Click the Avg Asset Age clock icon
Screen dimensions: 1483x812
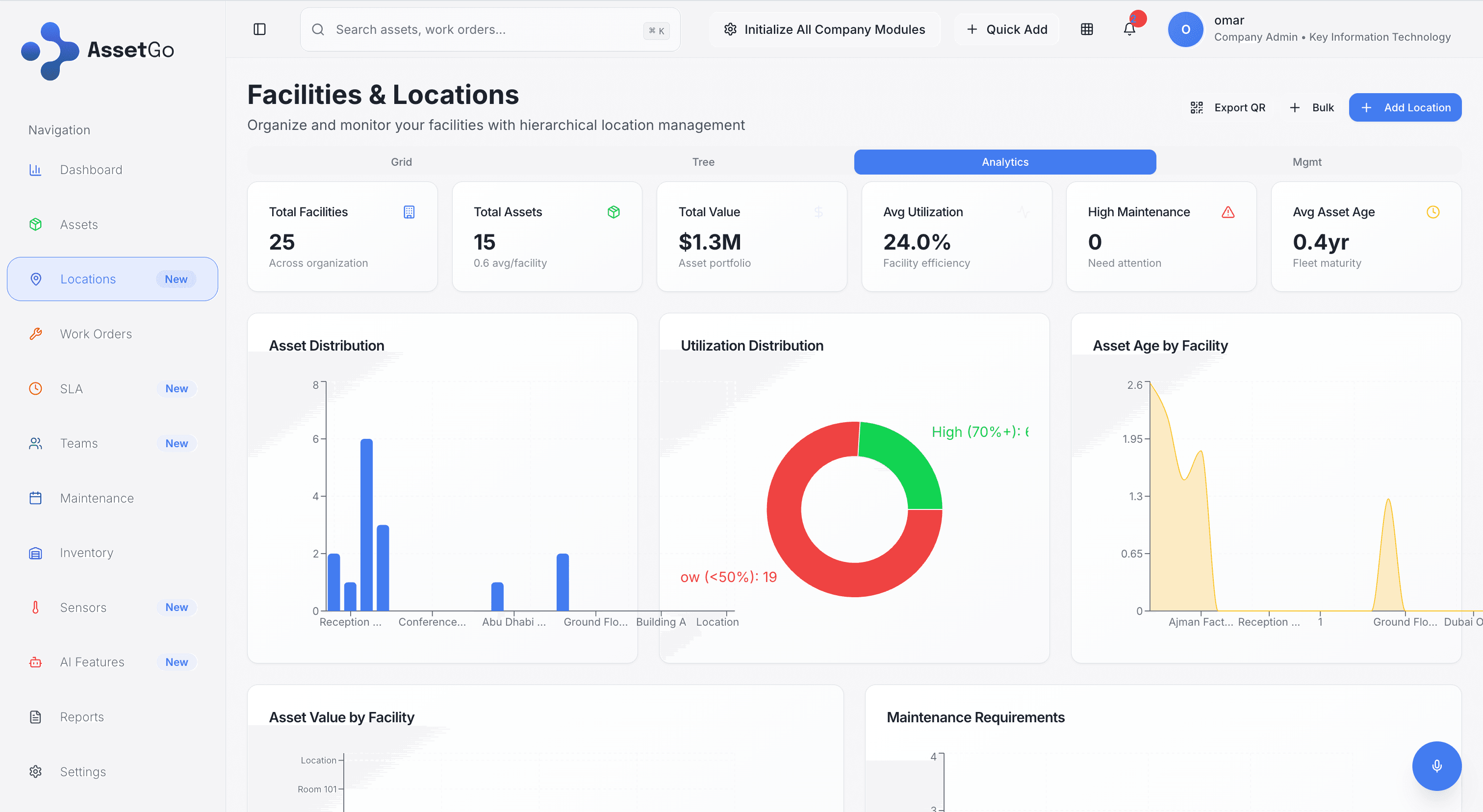coord(1433,212)
